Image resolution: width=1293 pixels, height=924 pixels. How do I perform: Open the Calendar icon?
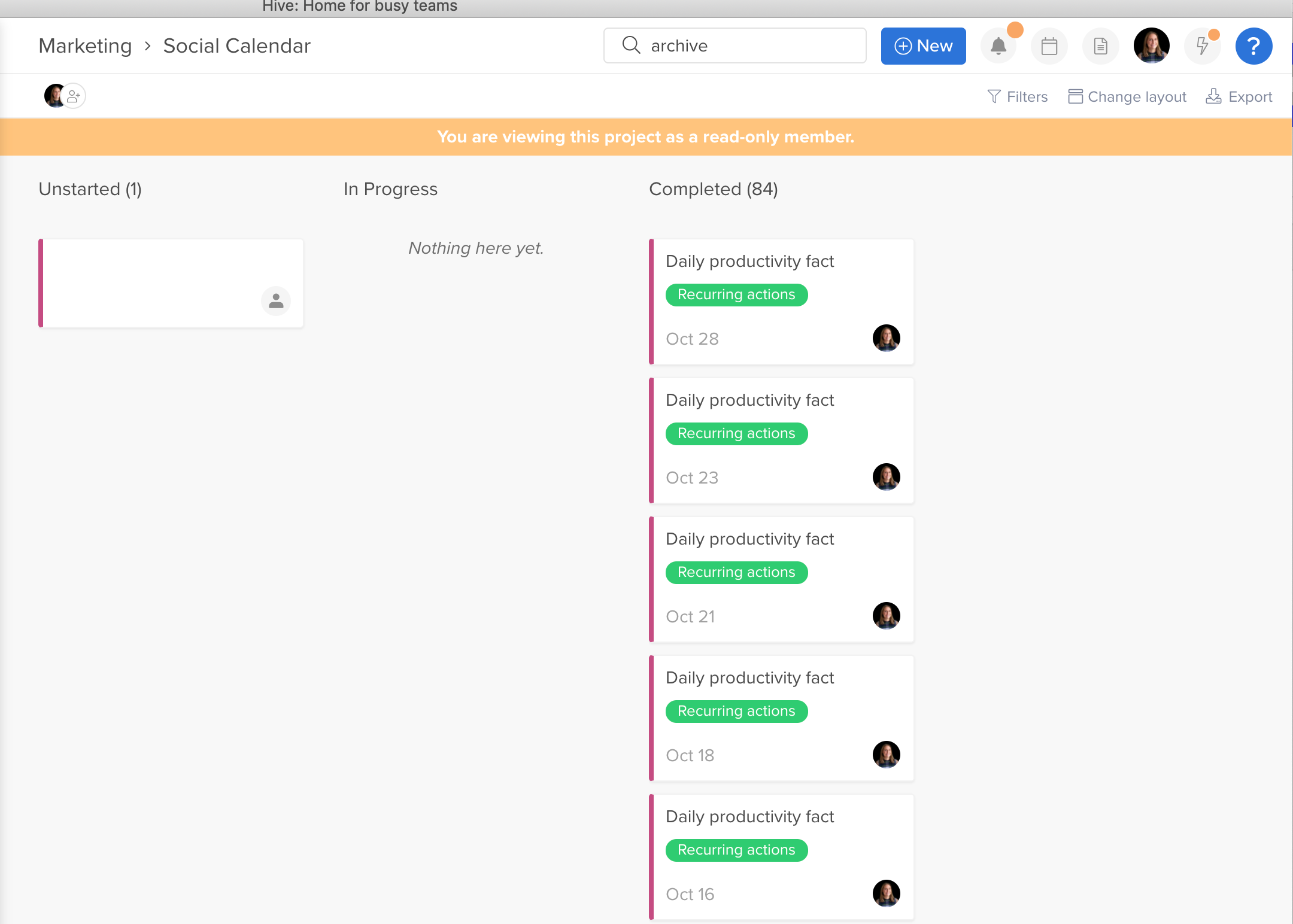[1049, 45]
